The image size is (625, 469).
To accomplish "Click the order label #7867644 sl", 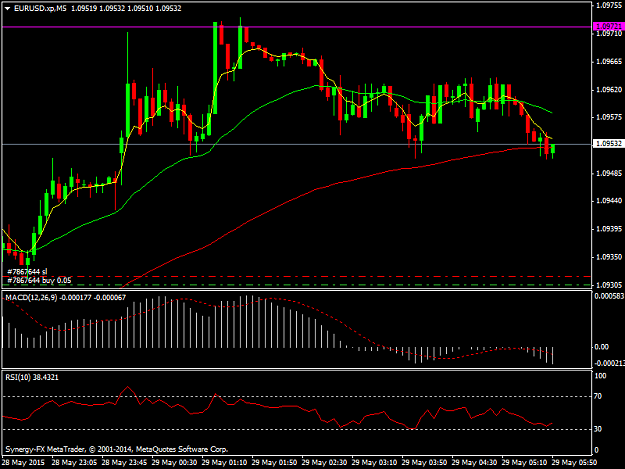I will click(27, 272).
